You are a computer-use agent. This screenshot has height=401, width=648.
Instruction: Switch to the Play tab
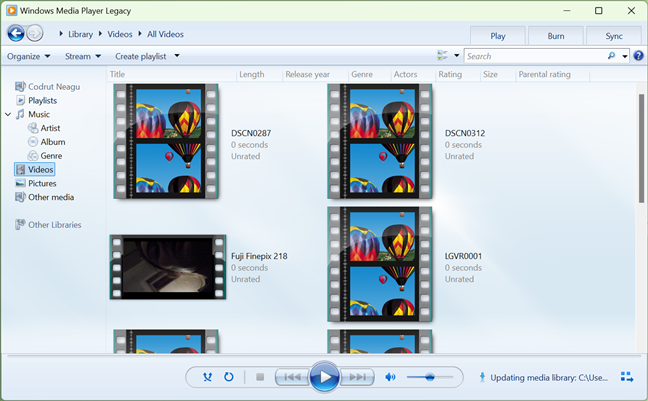498,36
